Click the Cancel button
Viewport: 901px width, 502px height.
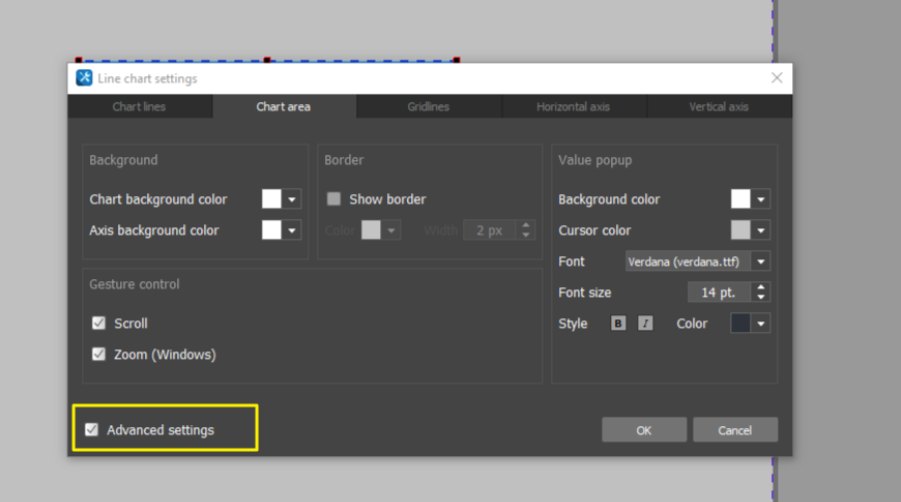(x=735, y=430)
